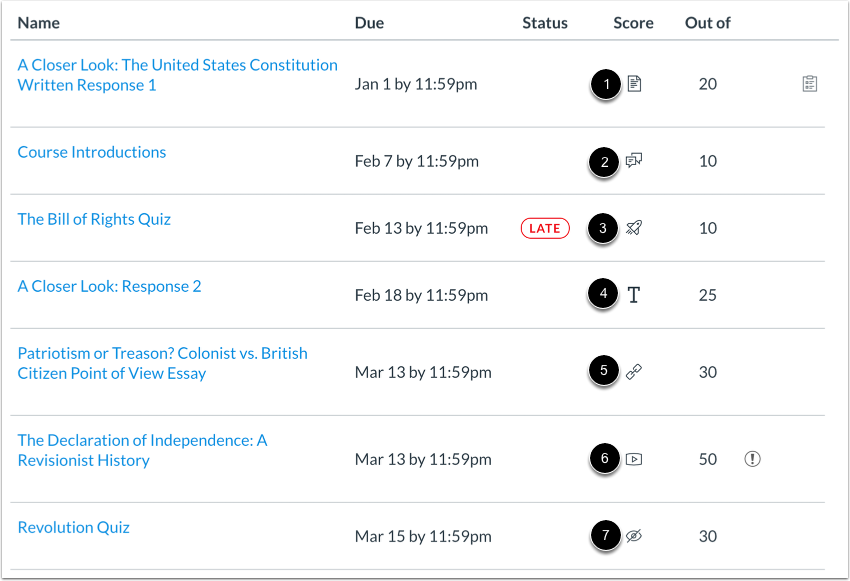The image size is (850, 581).
Task: Click the discussion submission icon for Course Introductions
Action: pos(634,160)
